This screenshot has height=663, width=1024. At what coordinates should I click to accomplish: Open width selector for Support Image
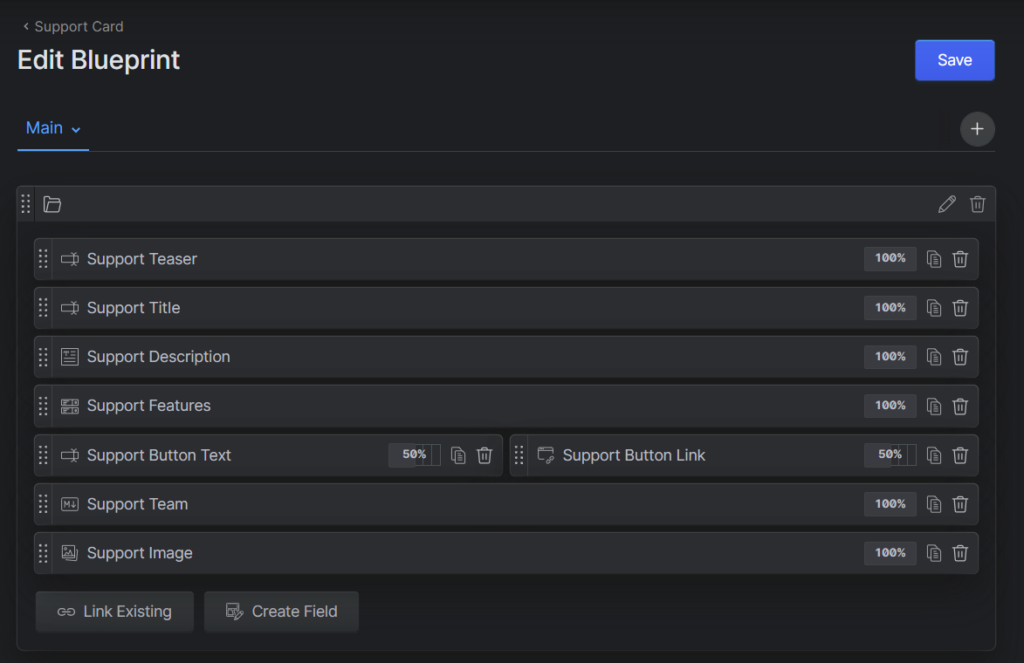890,553
